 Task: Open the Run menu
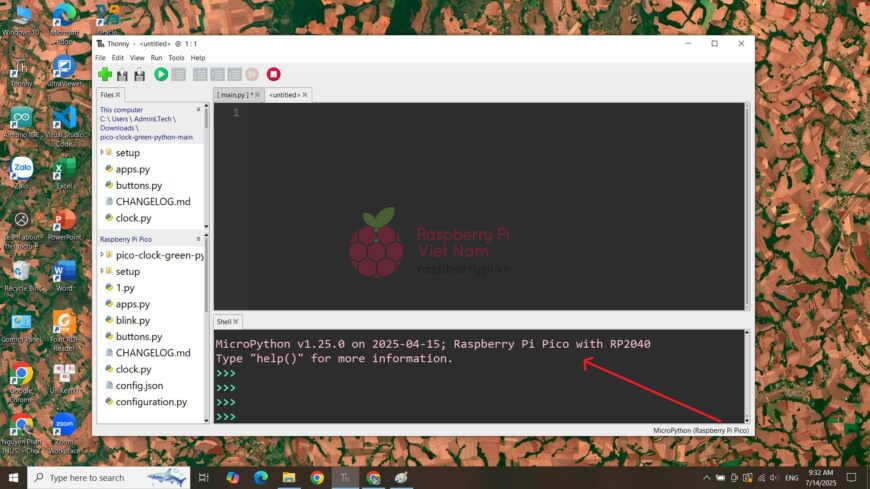click(156, 58)
